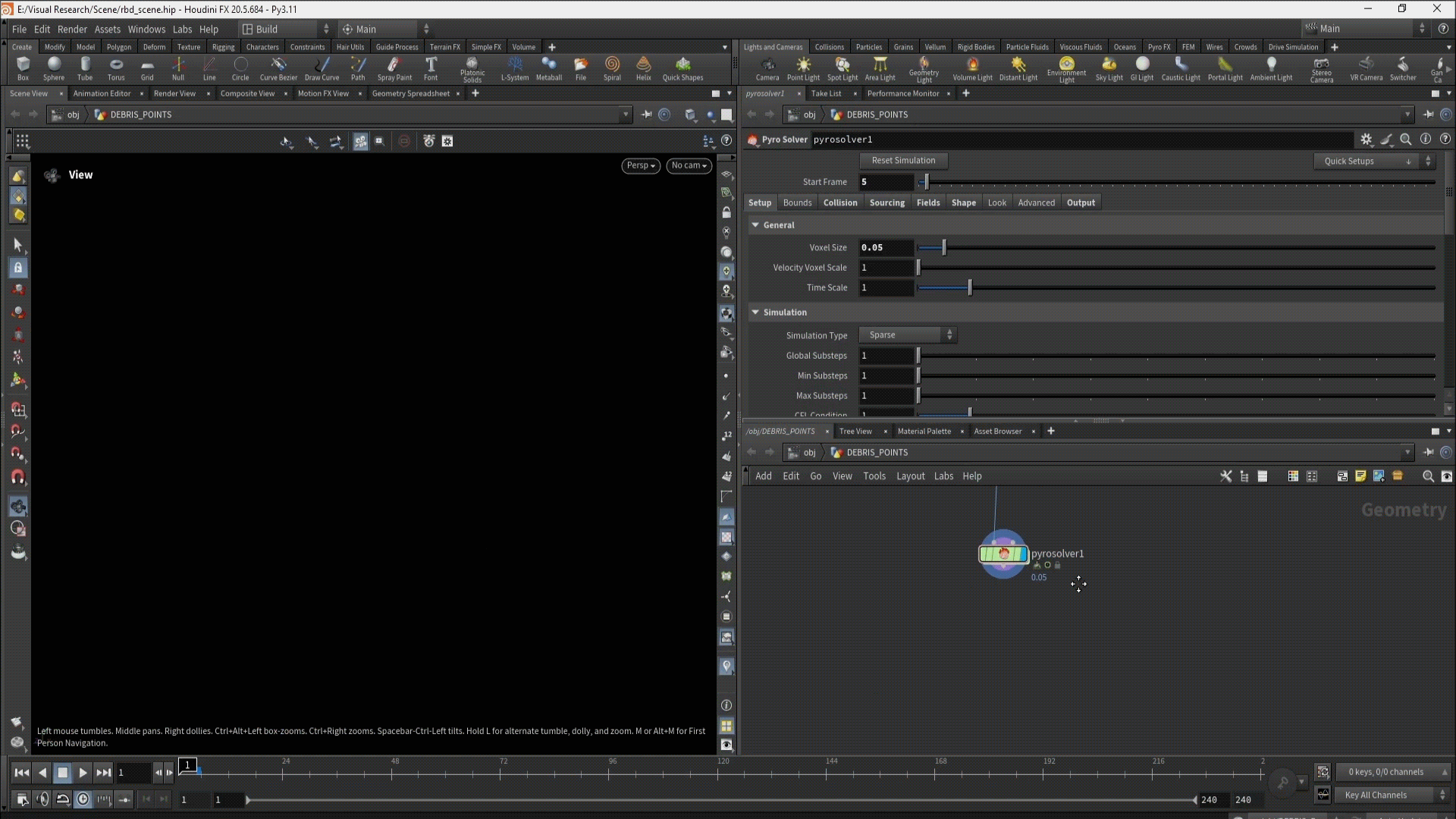
Task: Toggle the viewport lock icon
Action: (x=726, y=212)
